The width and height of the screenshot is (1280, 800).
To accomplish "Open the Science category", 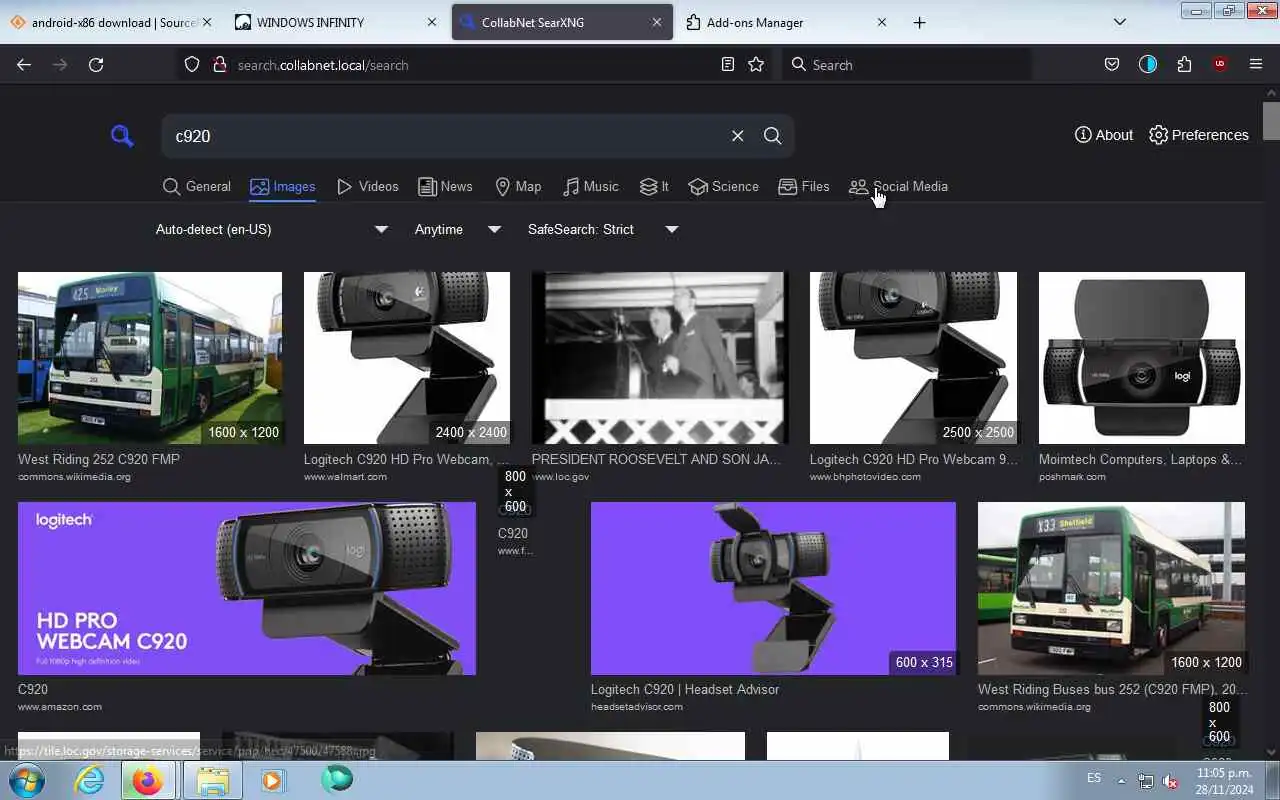I will coord(723,186).
